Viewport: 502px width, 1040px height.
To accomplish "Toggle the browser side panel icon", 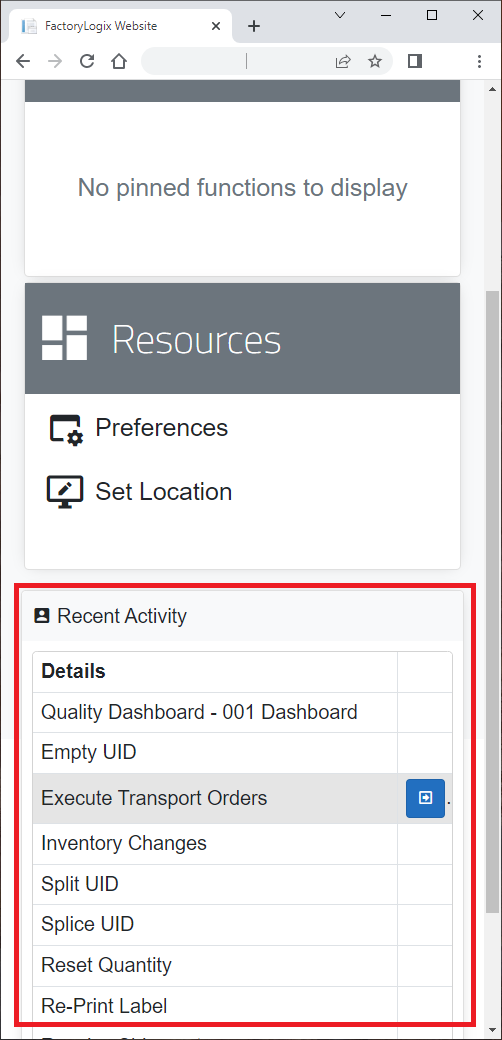I will pyautogui.click(x=415, y=62).
